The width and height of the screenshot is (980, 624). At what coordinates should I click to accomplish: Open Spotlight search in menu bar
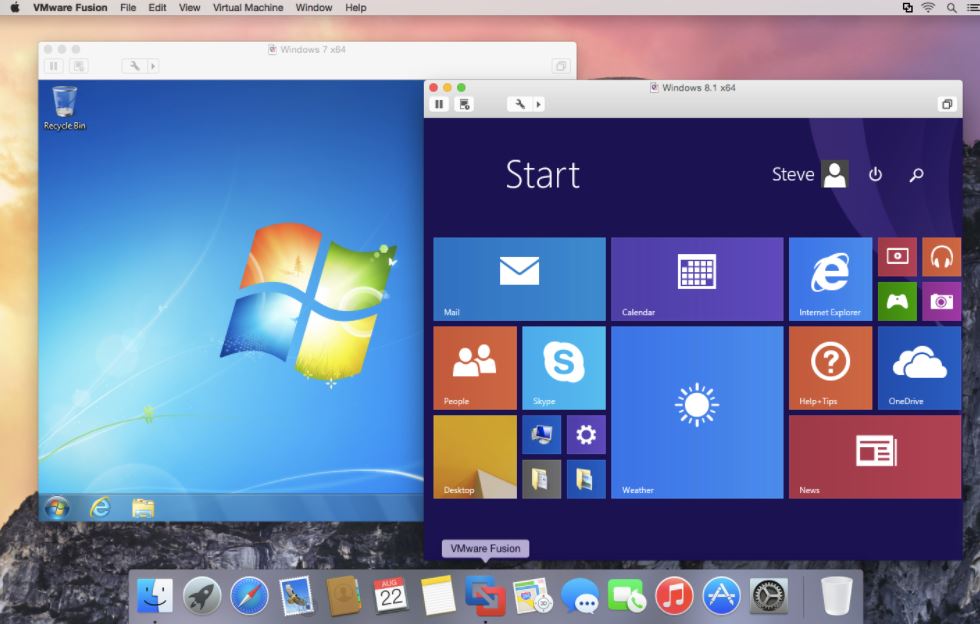tap(951, 8)
